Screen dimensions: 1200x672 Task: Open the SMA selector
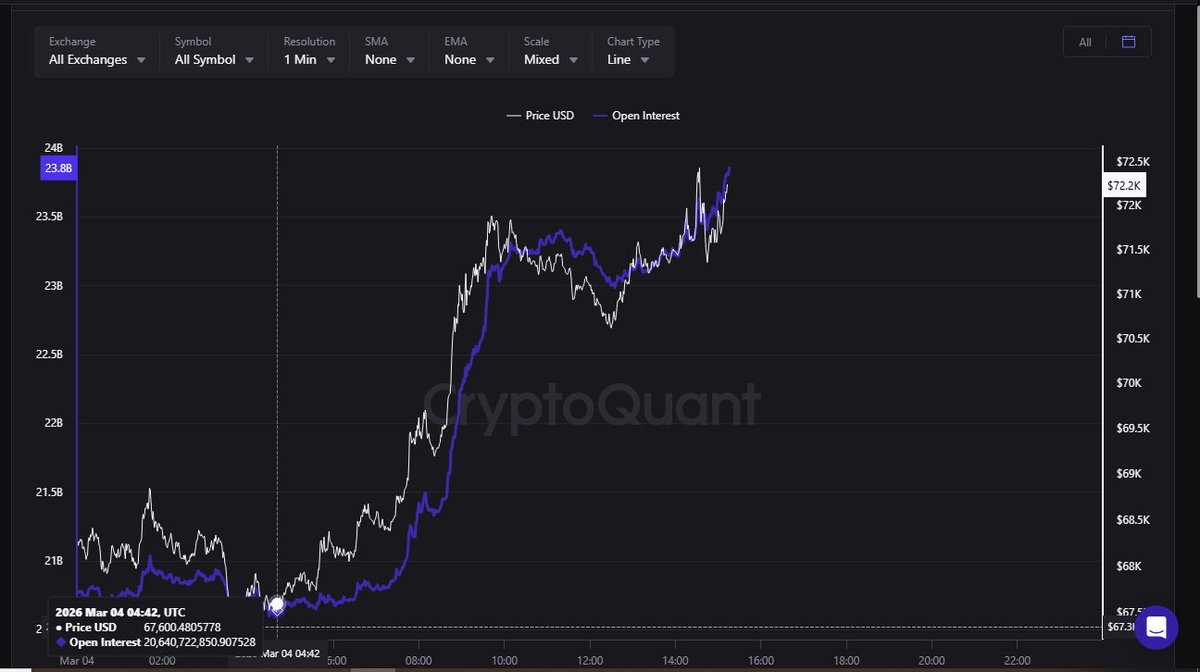389,60
